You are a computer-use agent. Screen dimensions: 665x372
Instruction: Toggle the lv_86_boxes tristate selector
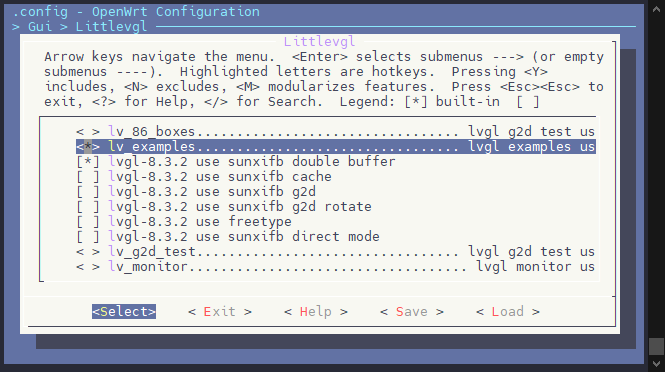click(88, 131)
